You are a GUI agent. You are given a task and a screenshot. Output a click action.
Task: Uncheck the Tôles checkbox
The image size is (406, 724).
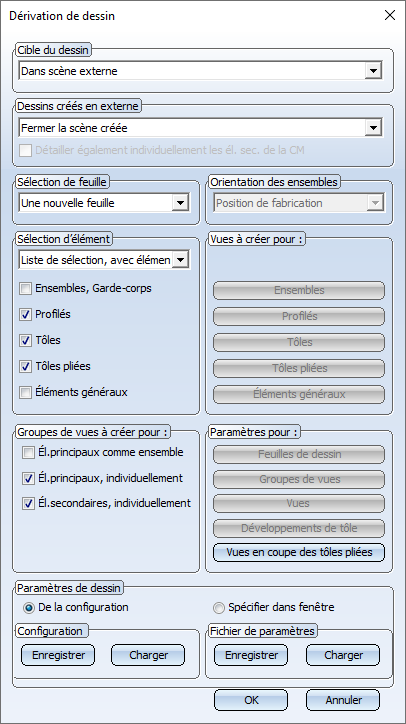(x=25, y=341)
